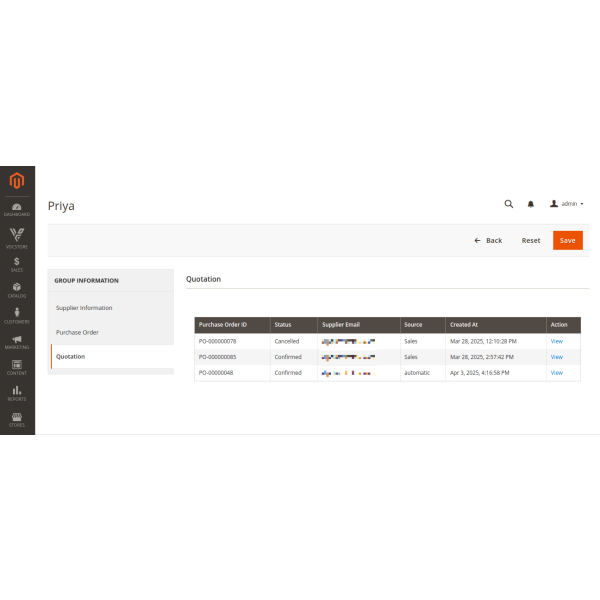Open the VDCStore sidebar menu

point(17,238)
